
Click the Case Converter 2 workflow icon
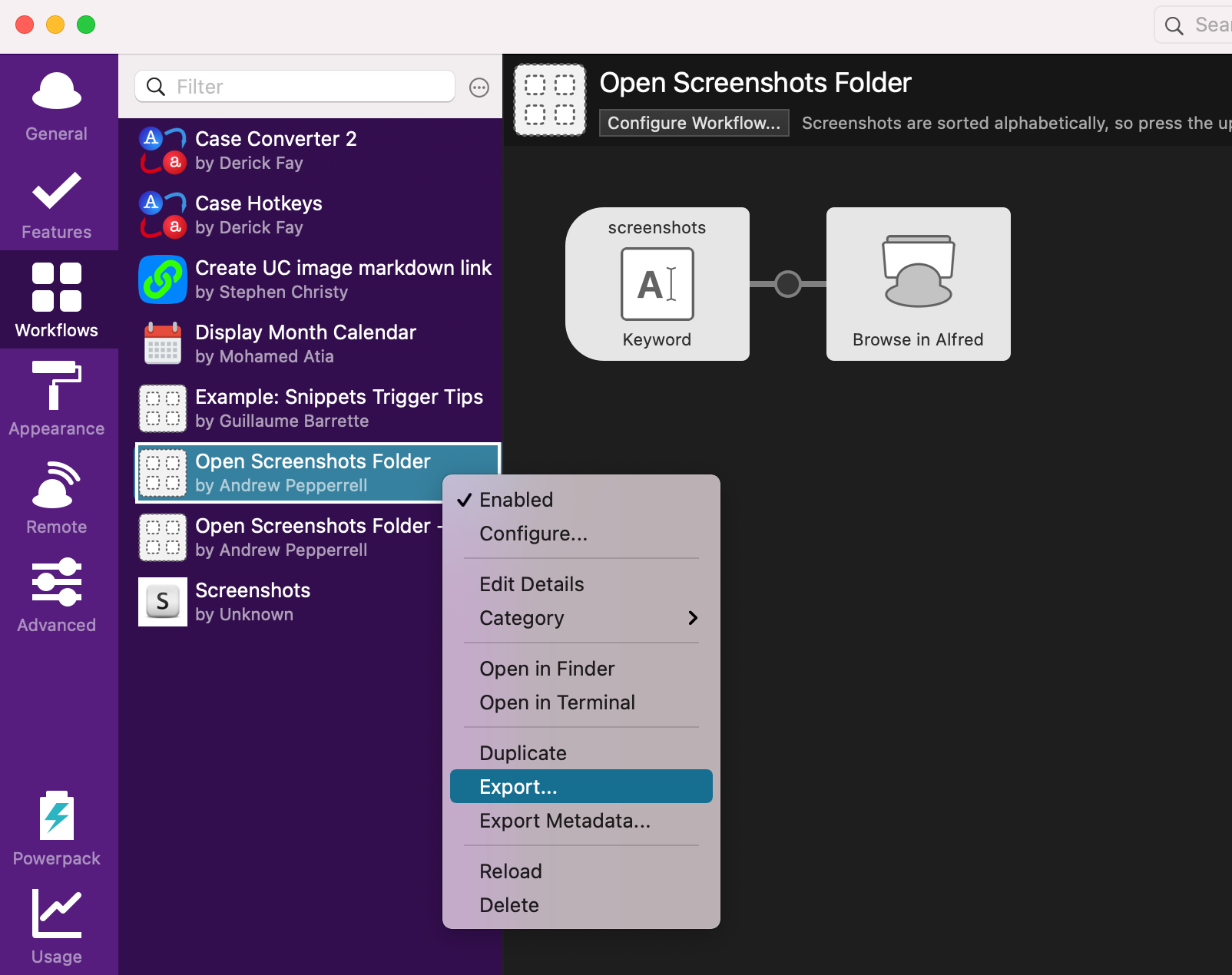(163, 150)
